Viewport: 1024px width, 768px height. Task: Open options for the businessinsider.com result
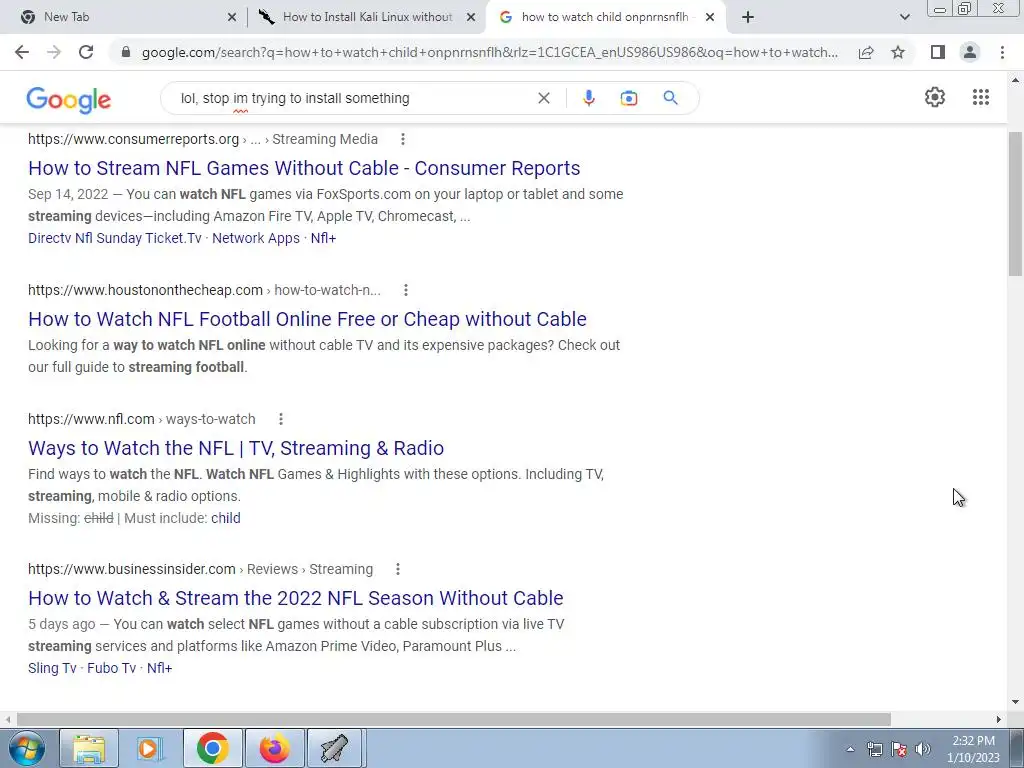[398, 569]
